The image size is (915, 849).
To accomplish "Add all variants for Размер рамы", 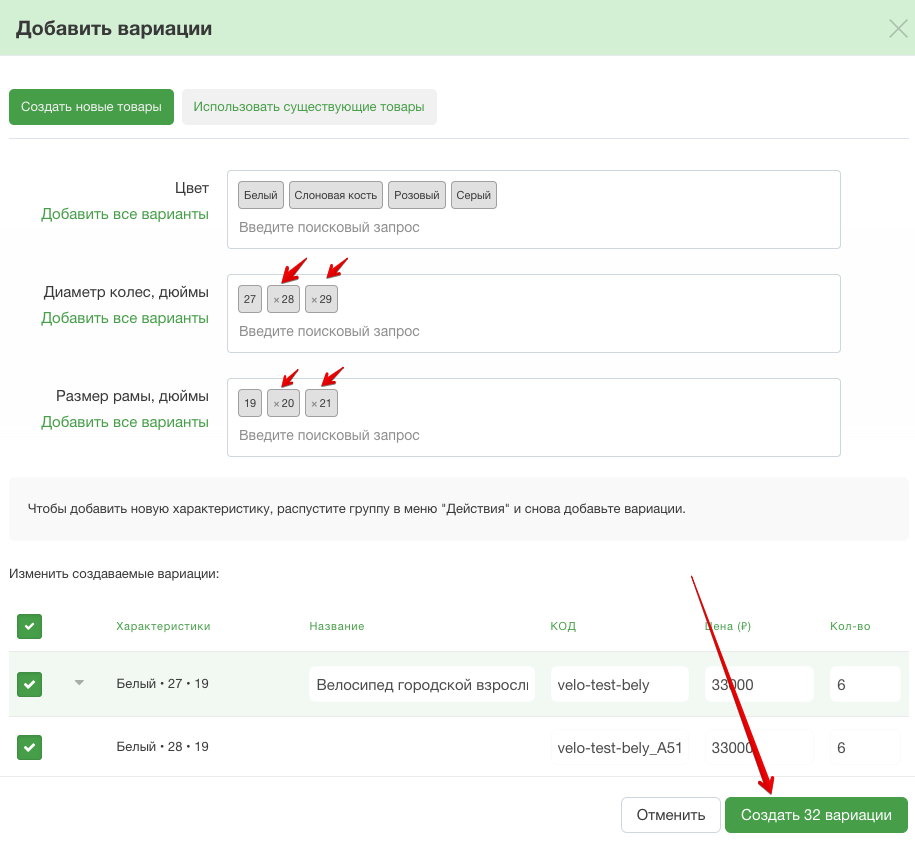I will click(x=124, y=422).
